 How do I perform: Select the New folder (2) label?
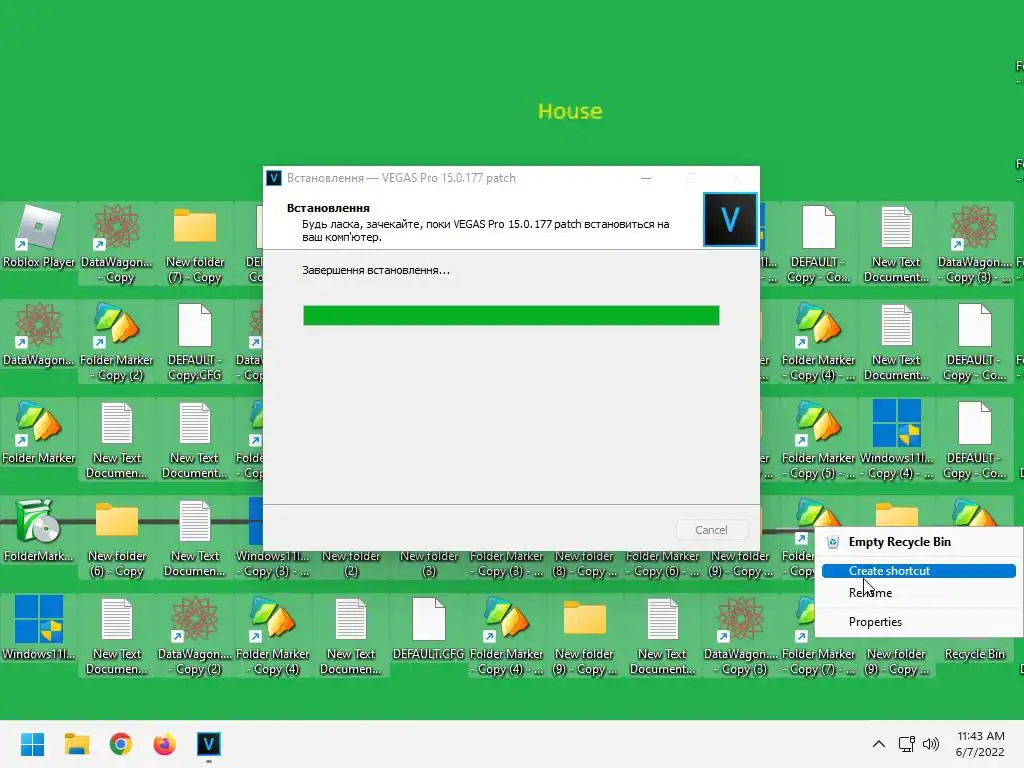pos(351,564)
